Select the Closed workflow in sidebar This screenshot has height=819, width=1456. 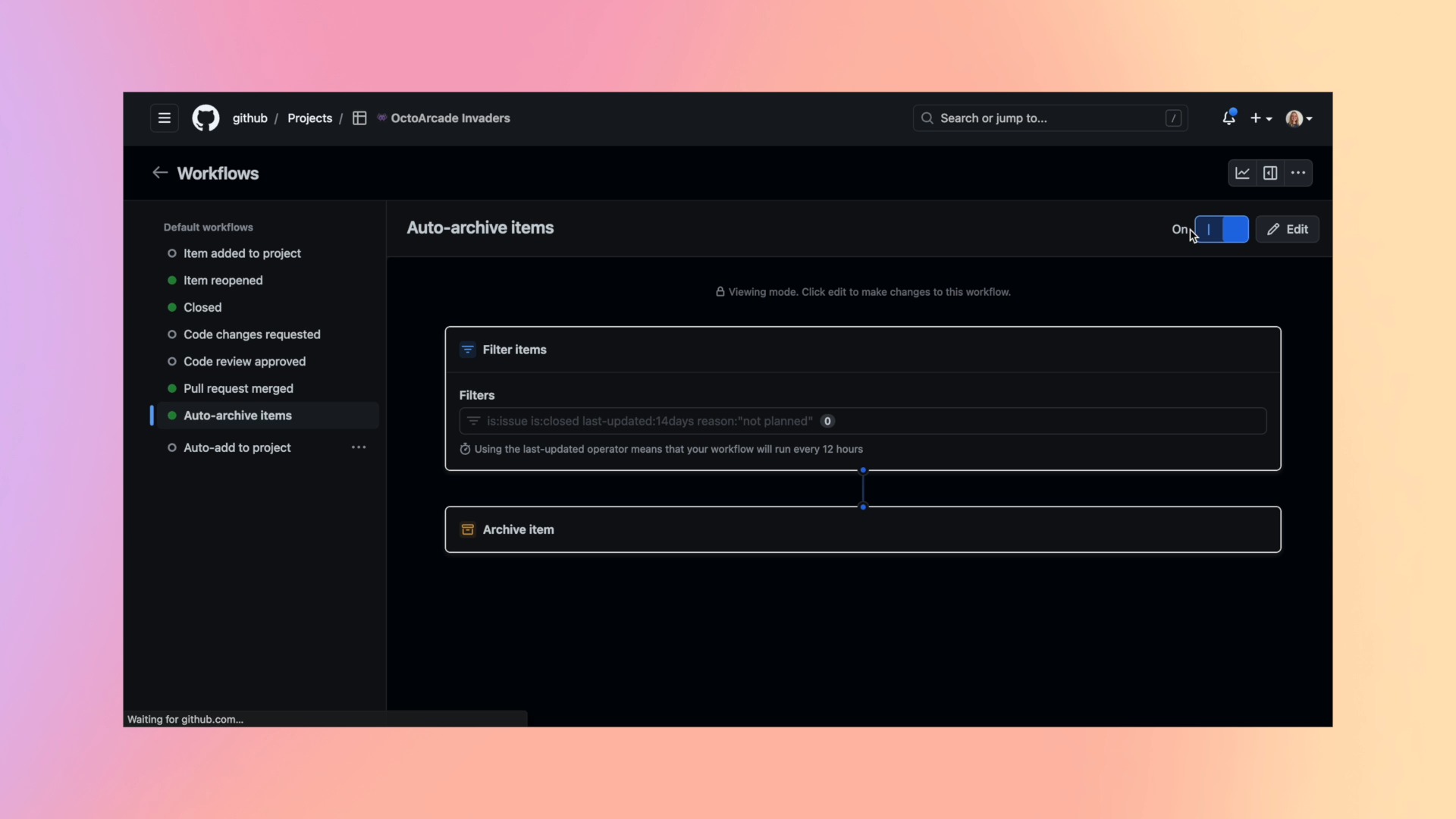(x=202, y=307)
